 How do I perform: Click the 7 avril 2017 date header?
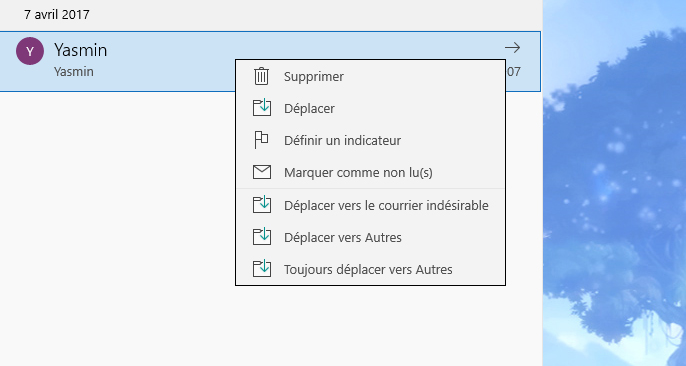[57, 15]
